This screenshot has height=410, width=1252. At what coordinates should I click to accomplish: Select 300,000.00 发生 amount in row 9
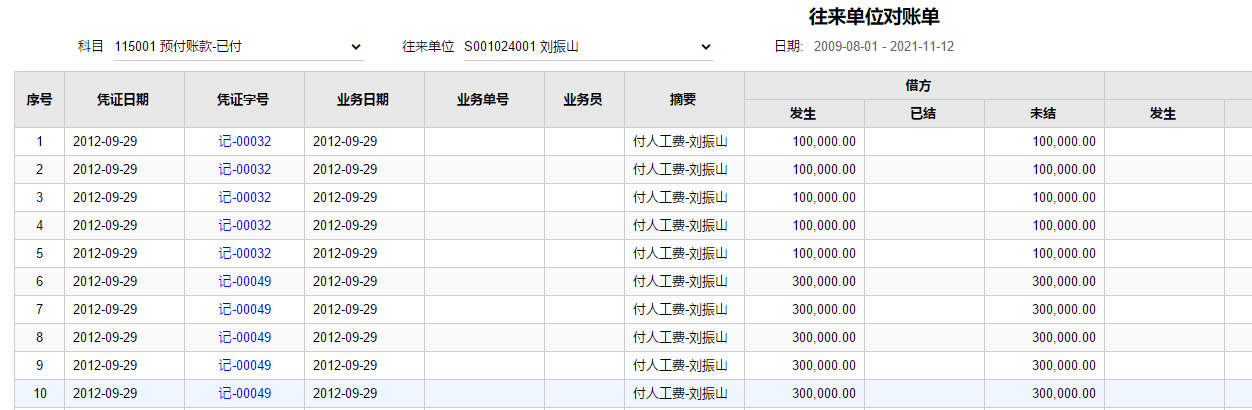pyautogui.click(x=824, y=365)
